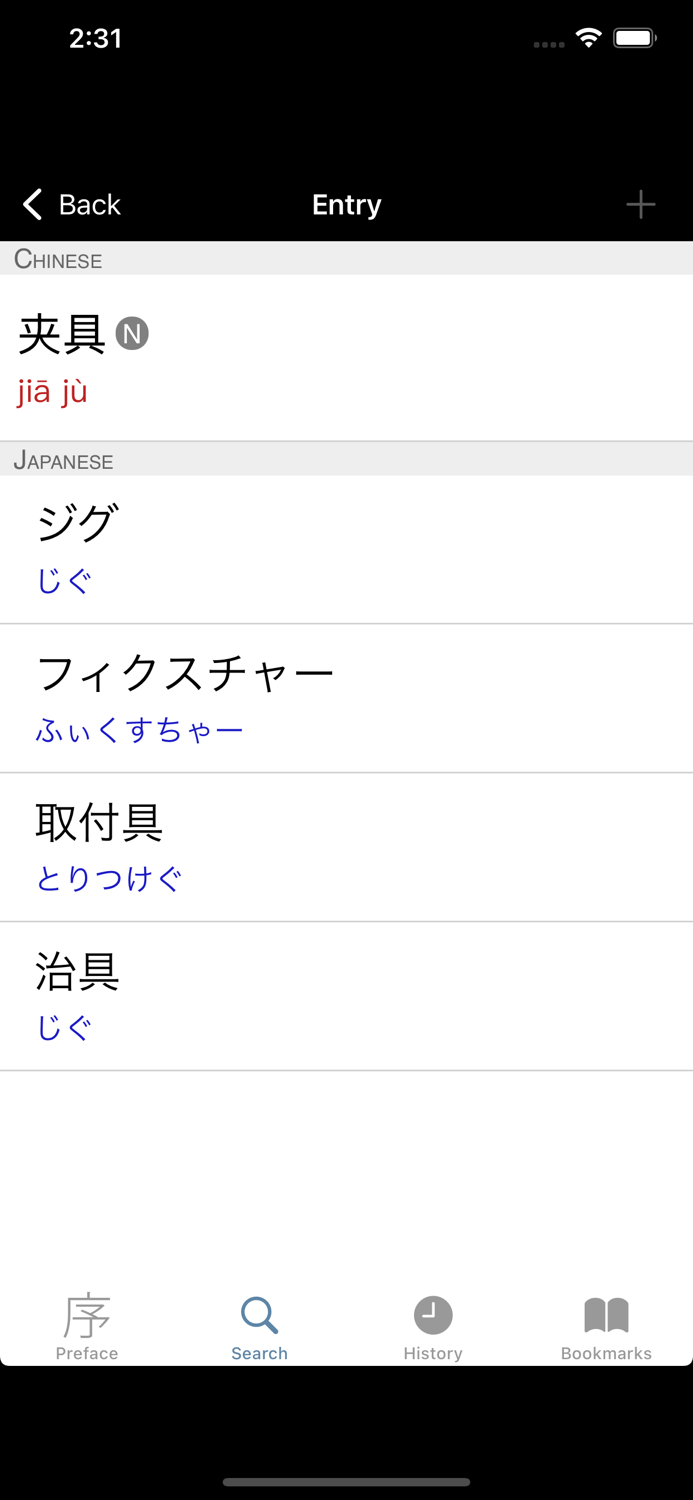Screen dimensions: 693x1500
Task: Select the magnifying glass search icon
Action: 258,1313
